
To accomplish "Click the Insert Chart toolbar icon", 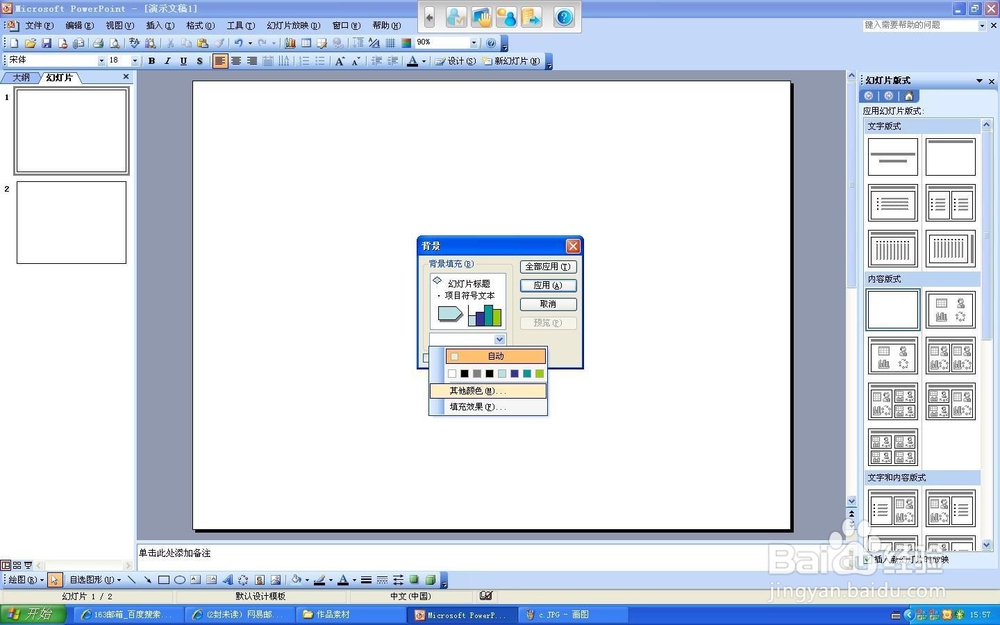I will tap(290, 43).
